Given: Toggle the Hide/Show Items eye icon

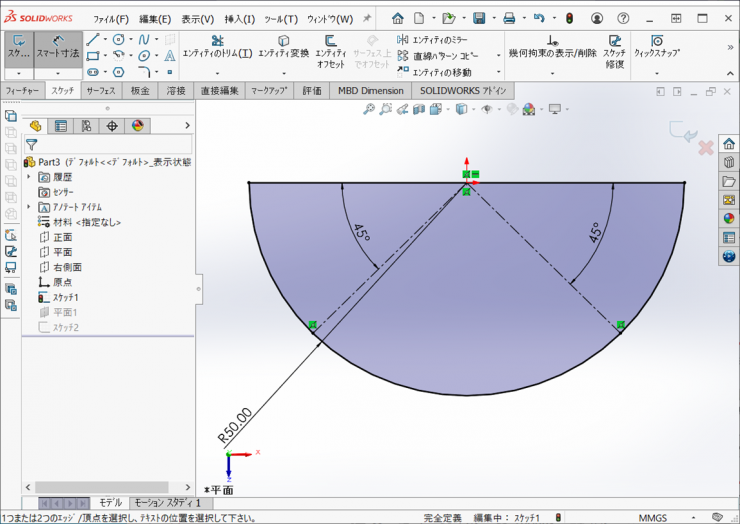Looking at the screenshot, I should 488,110.
